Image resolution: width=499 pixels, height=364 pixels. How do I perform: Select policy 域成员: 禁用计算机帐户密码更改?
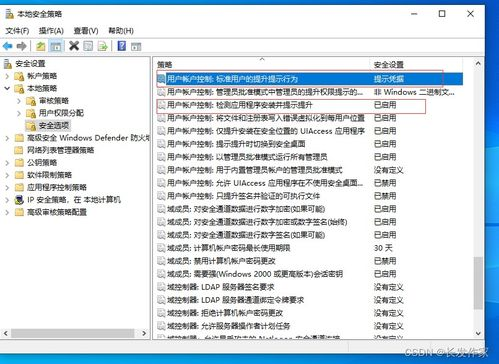(x=310, y=261)
